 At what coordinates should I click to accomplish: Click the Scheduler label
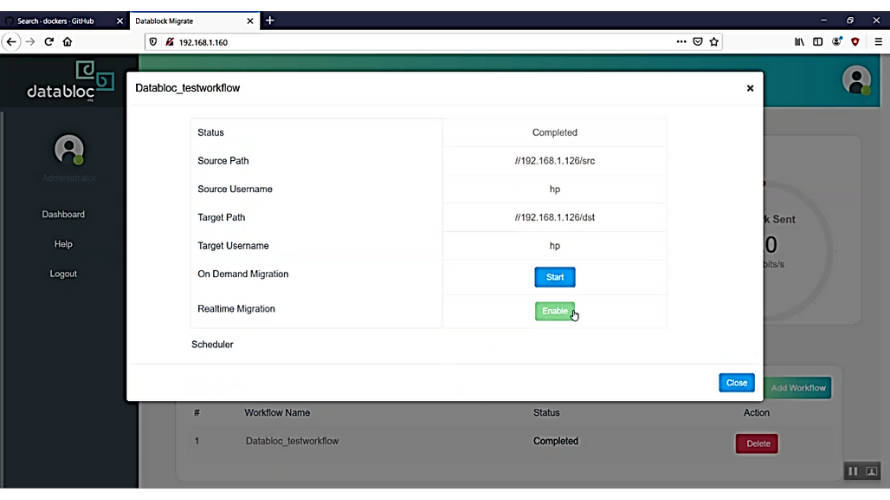212,344
